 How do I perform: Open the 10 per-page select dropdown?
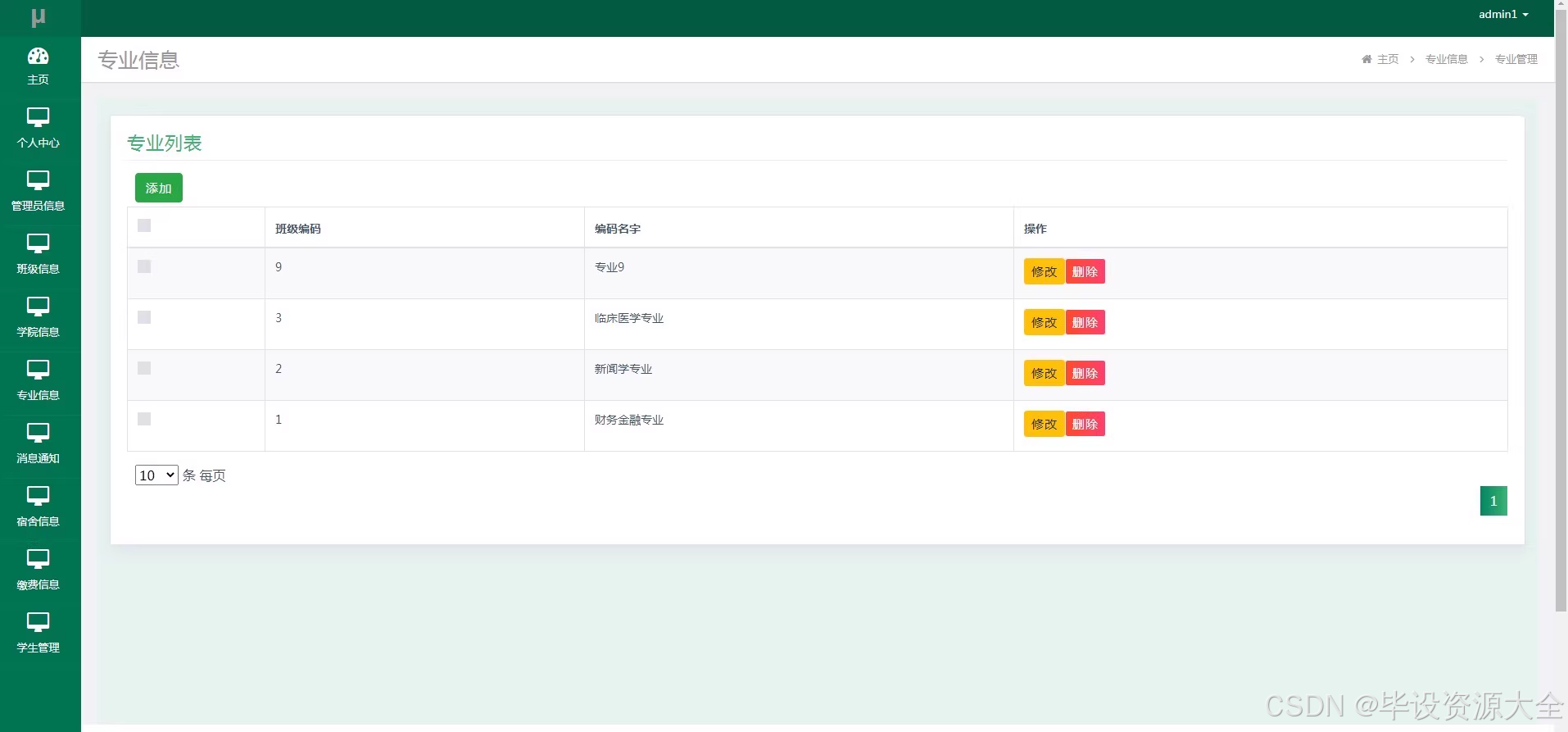[x=156, y=475]
